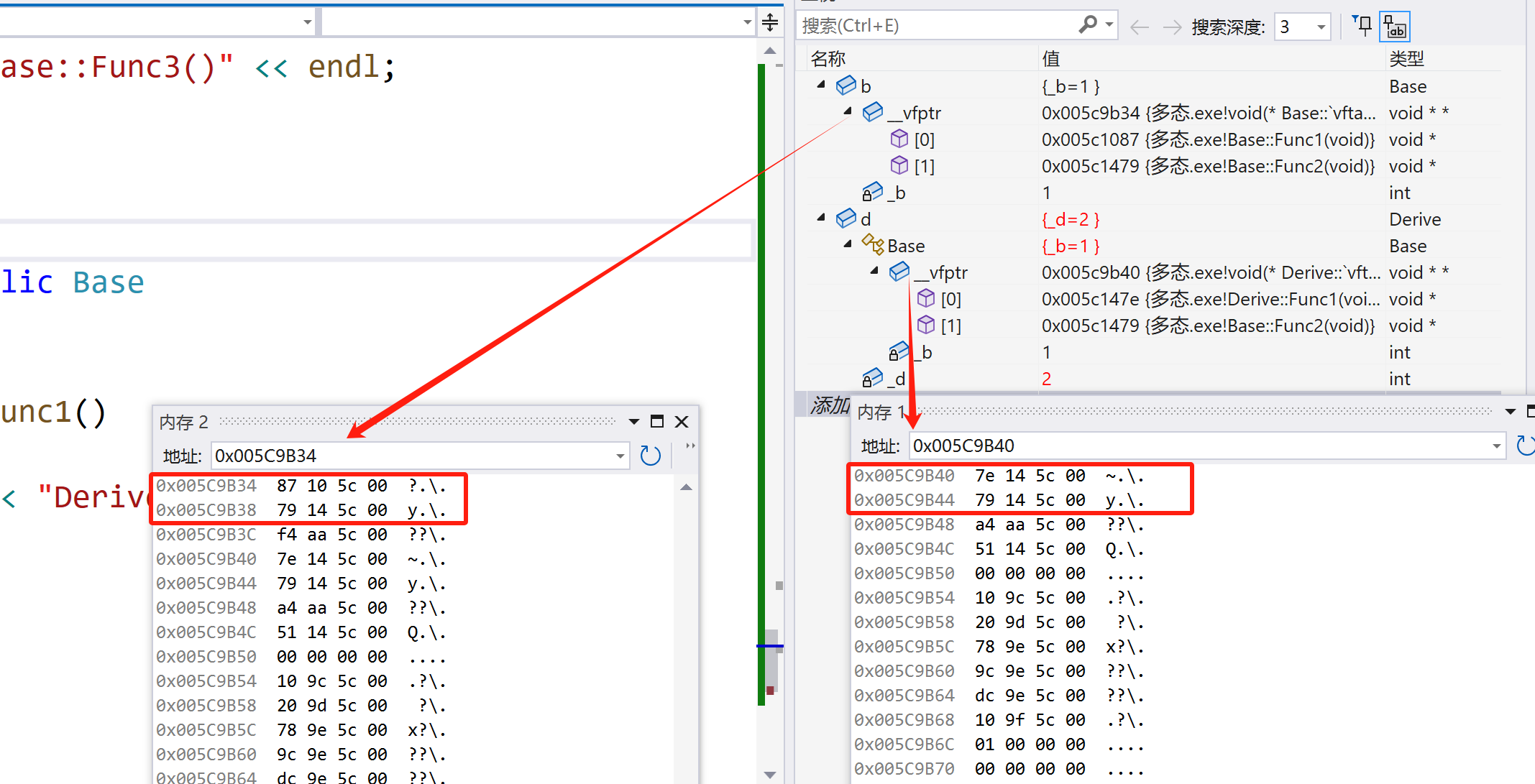
Task: Maximize the 内存 2 window
Action: coord(657,422)
